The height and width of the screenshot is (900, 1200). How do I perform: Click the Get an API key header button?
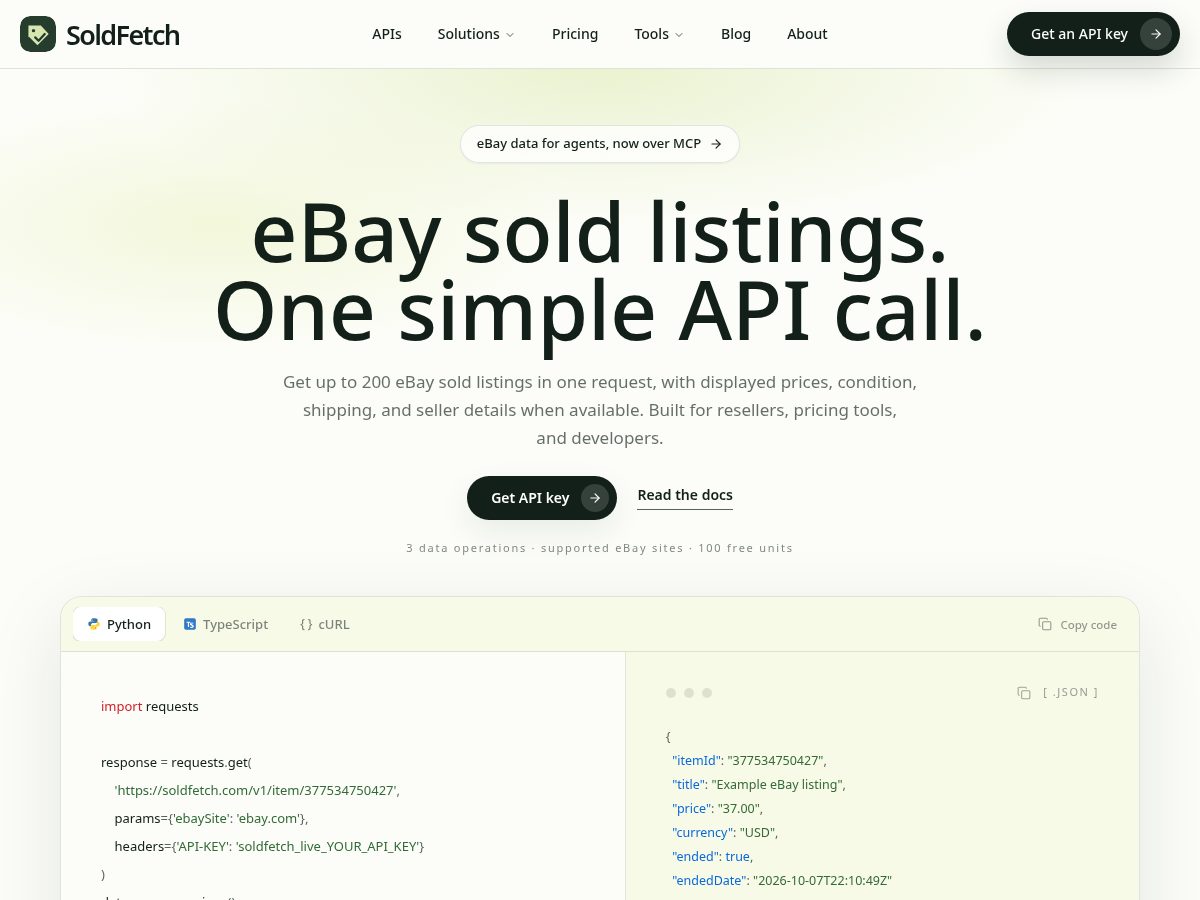point(1093,34)
